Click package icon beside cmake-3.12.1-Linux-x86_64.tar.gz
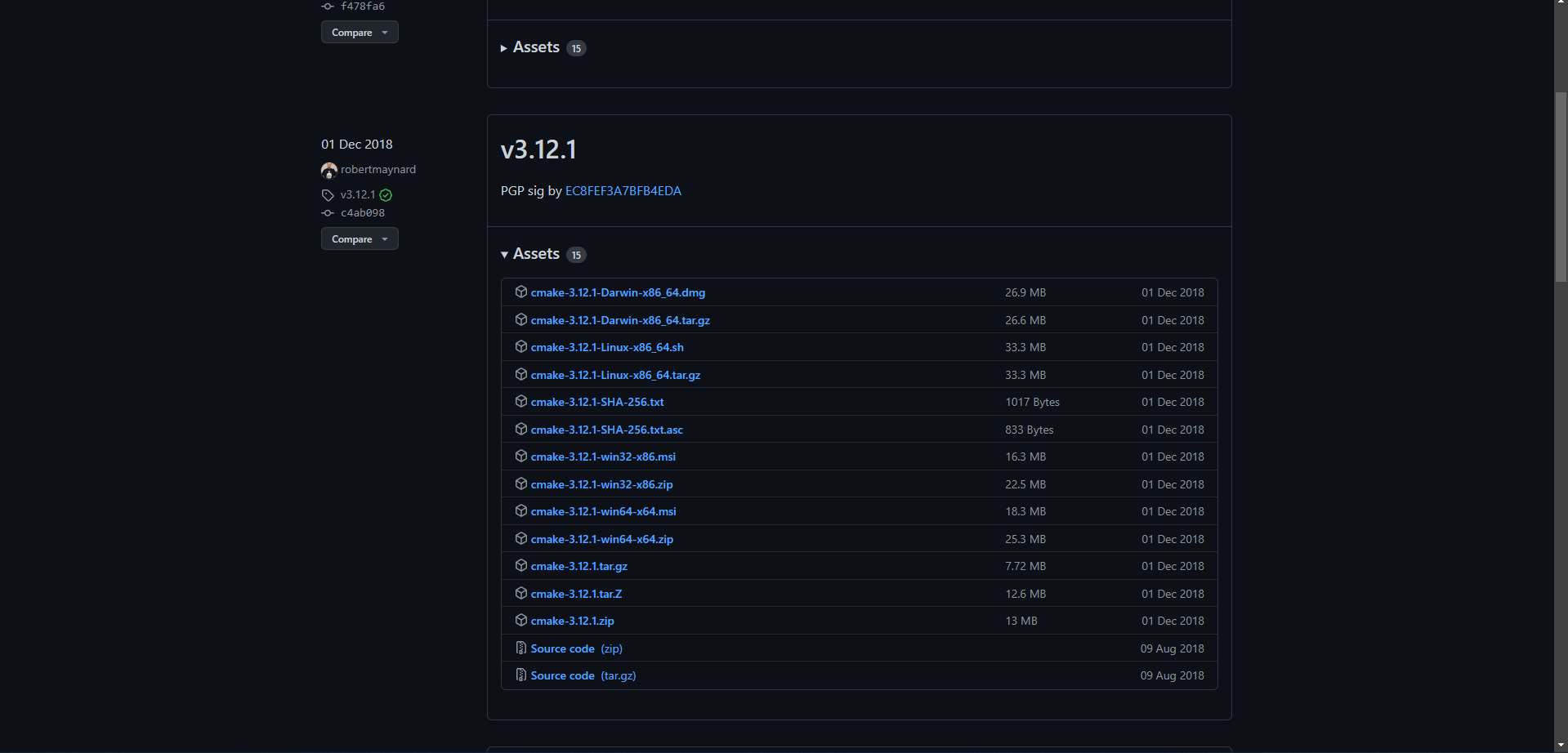 [520, 374]
